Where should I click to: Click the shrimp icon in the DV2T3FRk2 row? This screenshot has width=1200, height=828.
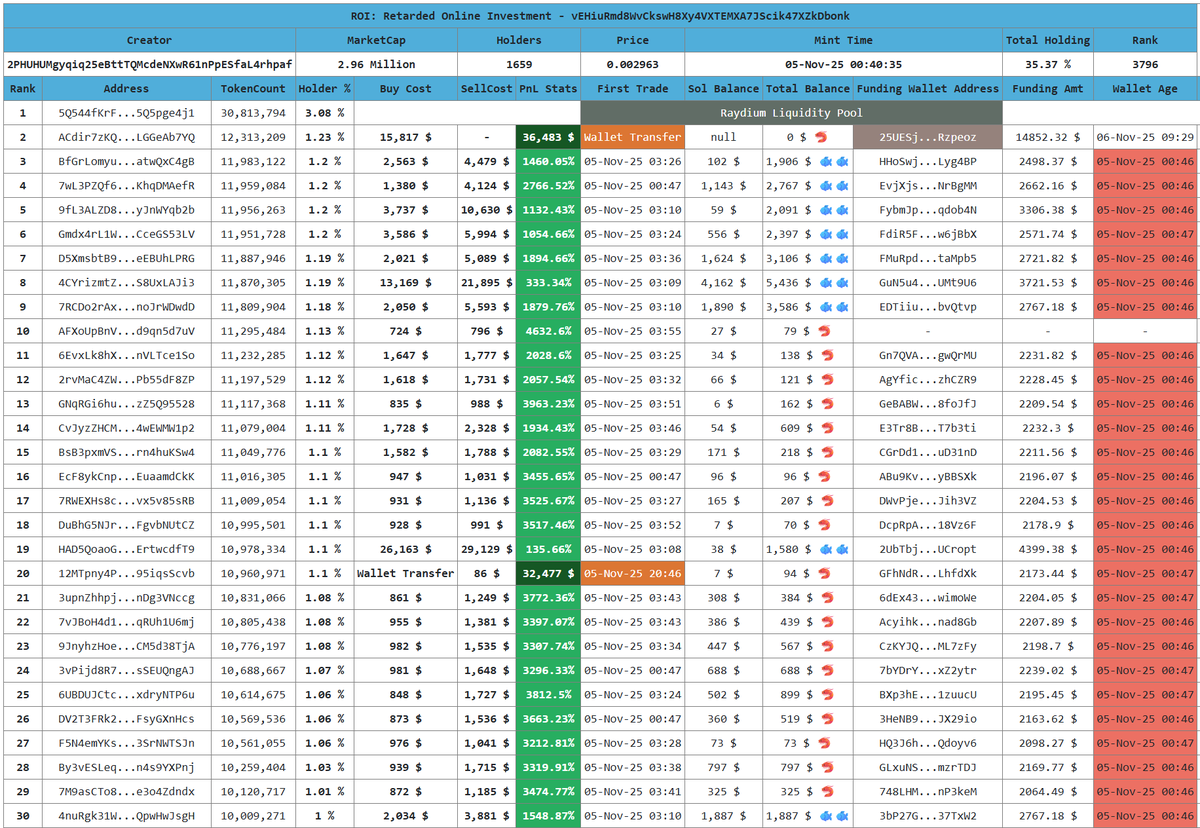(827, 719)
